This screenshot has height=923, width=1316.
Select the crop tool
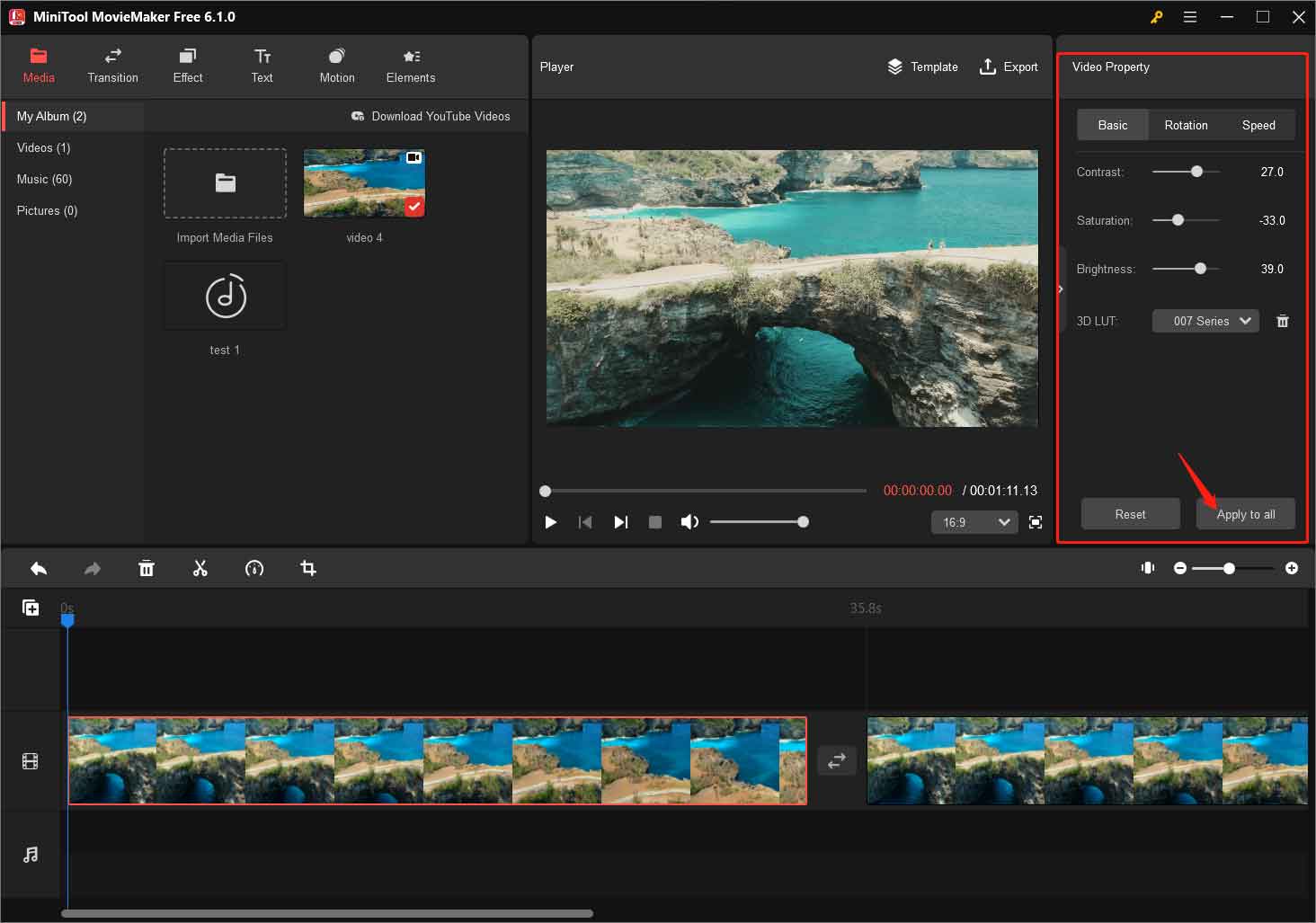click(307, 568)
